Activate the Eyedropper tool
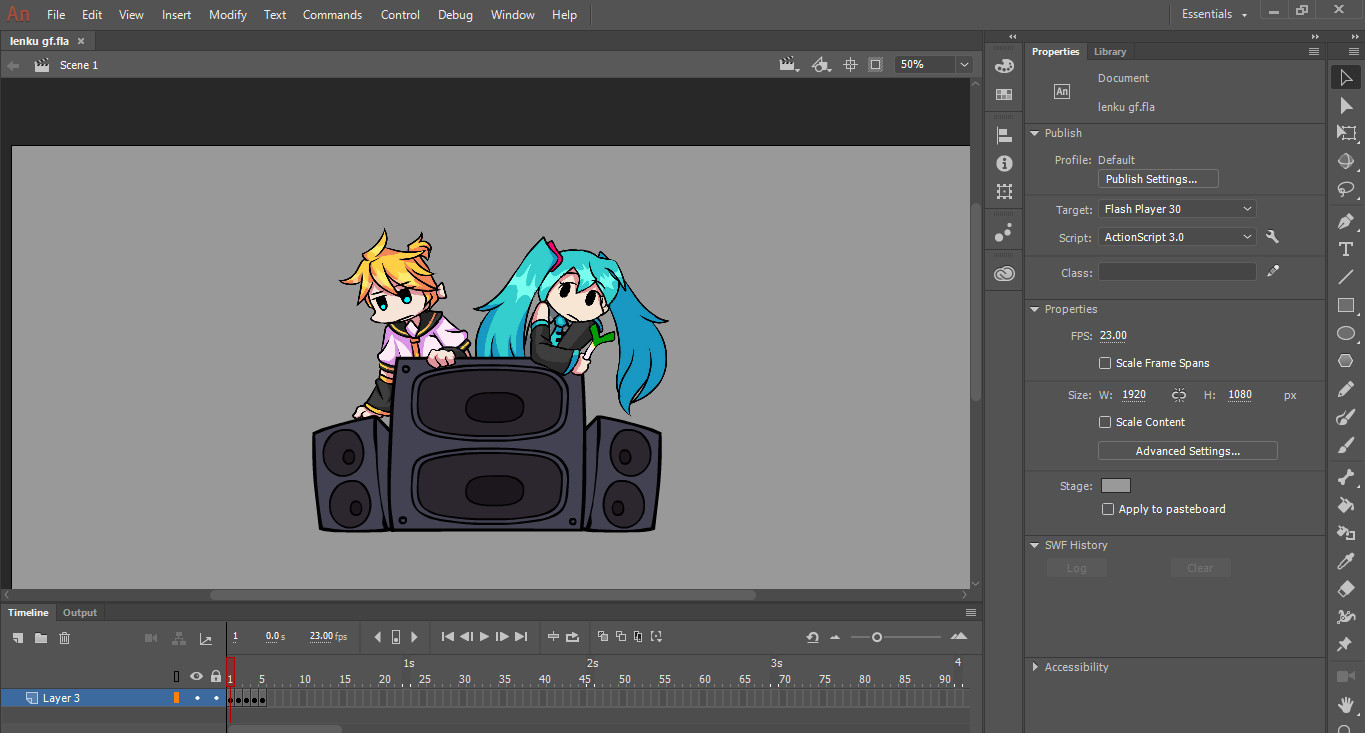This screenshot has height=733, width=1365. [1346, 561]
